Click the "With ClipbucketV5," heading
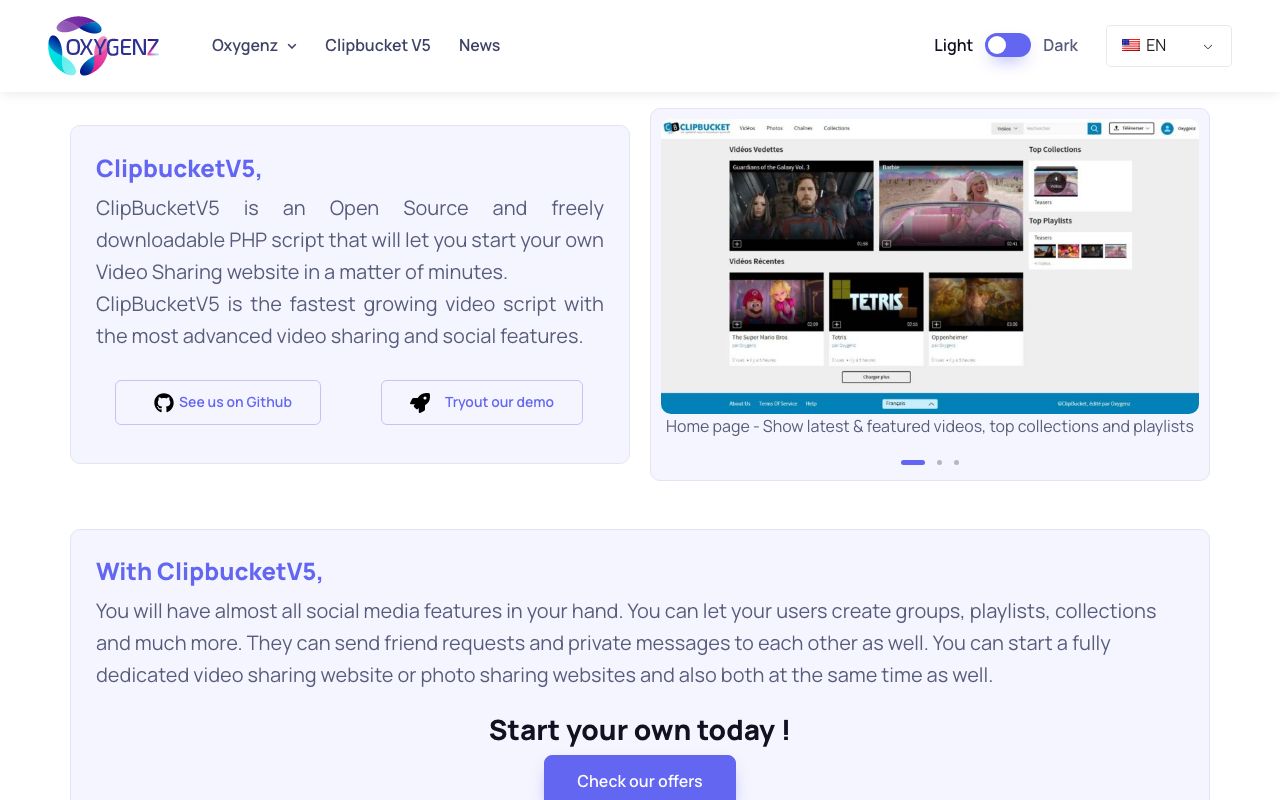This screenshot has width=1280, height=800. click(209, 572)
